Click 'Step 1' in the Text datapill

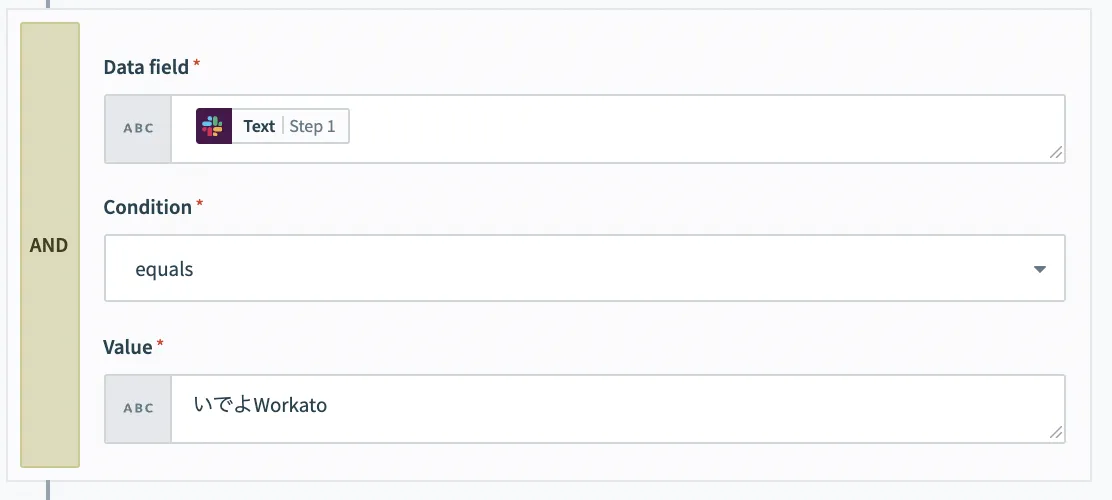313,127
